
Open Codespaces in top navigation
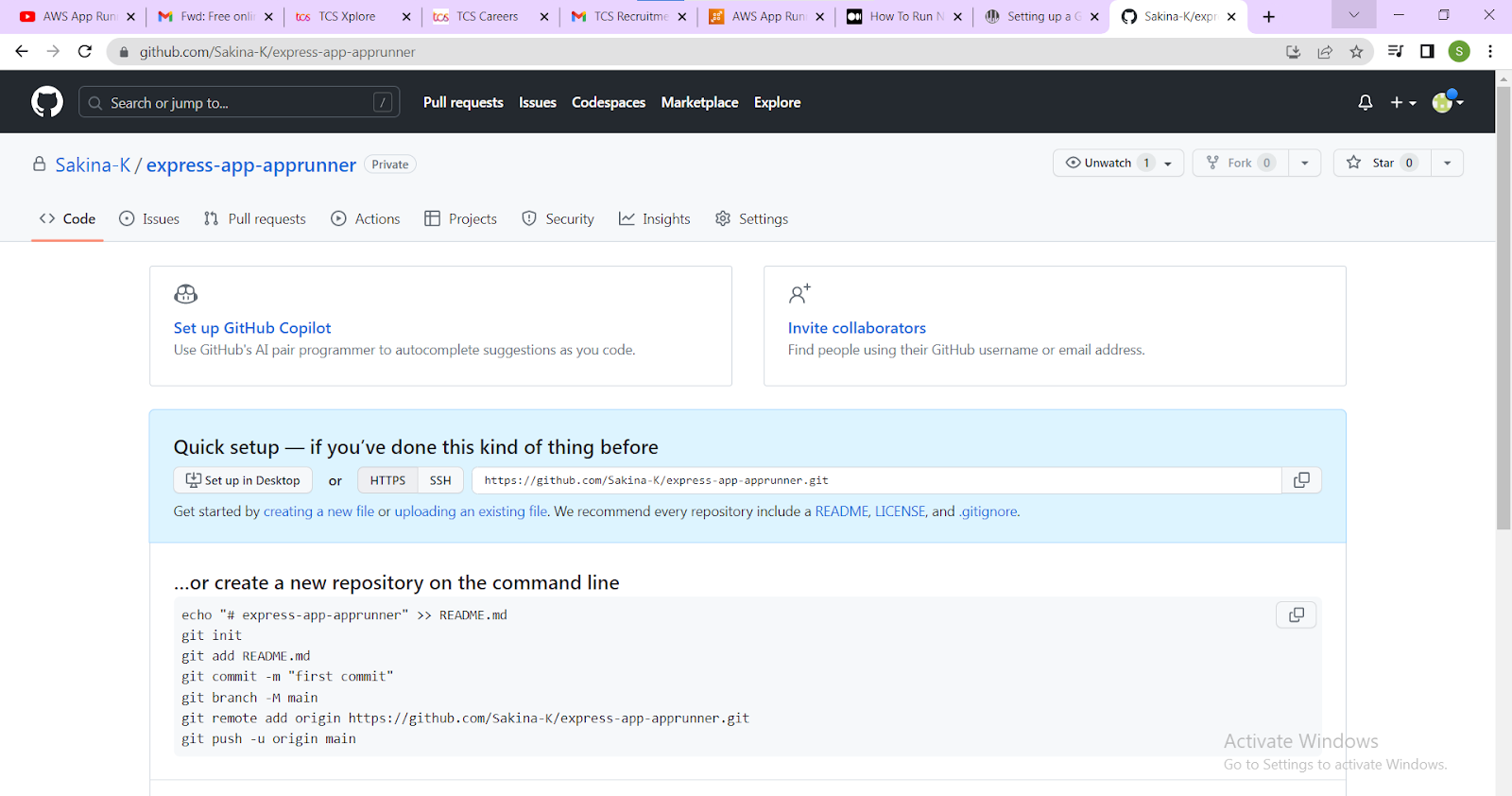609,102
